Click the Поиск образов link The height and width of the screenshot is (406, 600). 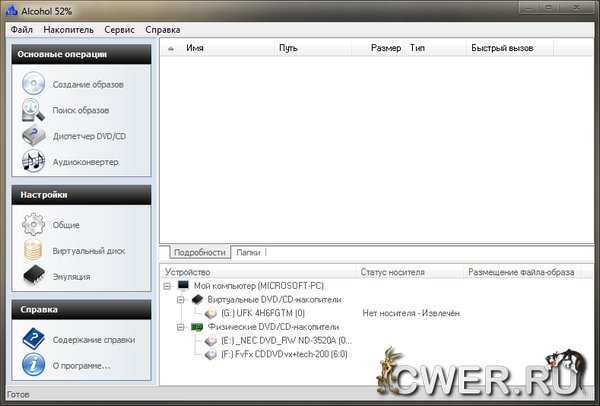(81, 111)
